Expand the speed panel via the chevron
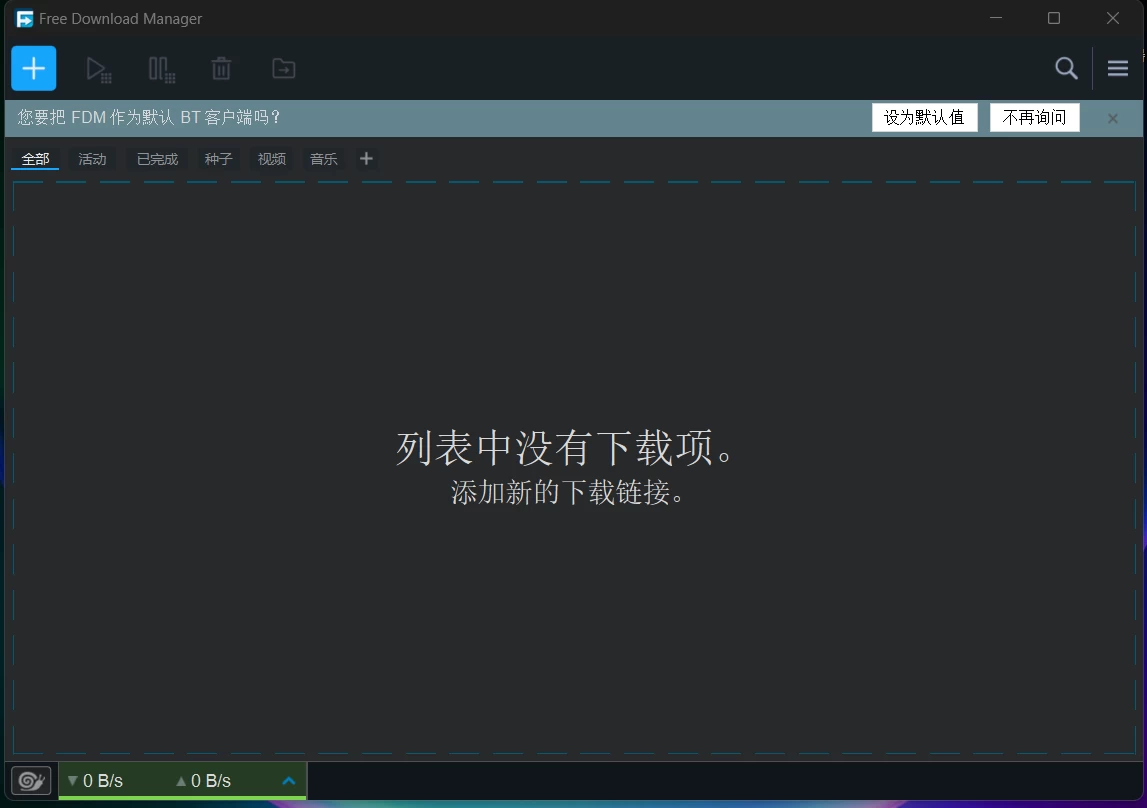The image size is (1147, 808). point(289,781)
